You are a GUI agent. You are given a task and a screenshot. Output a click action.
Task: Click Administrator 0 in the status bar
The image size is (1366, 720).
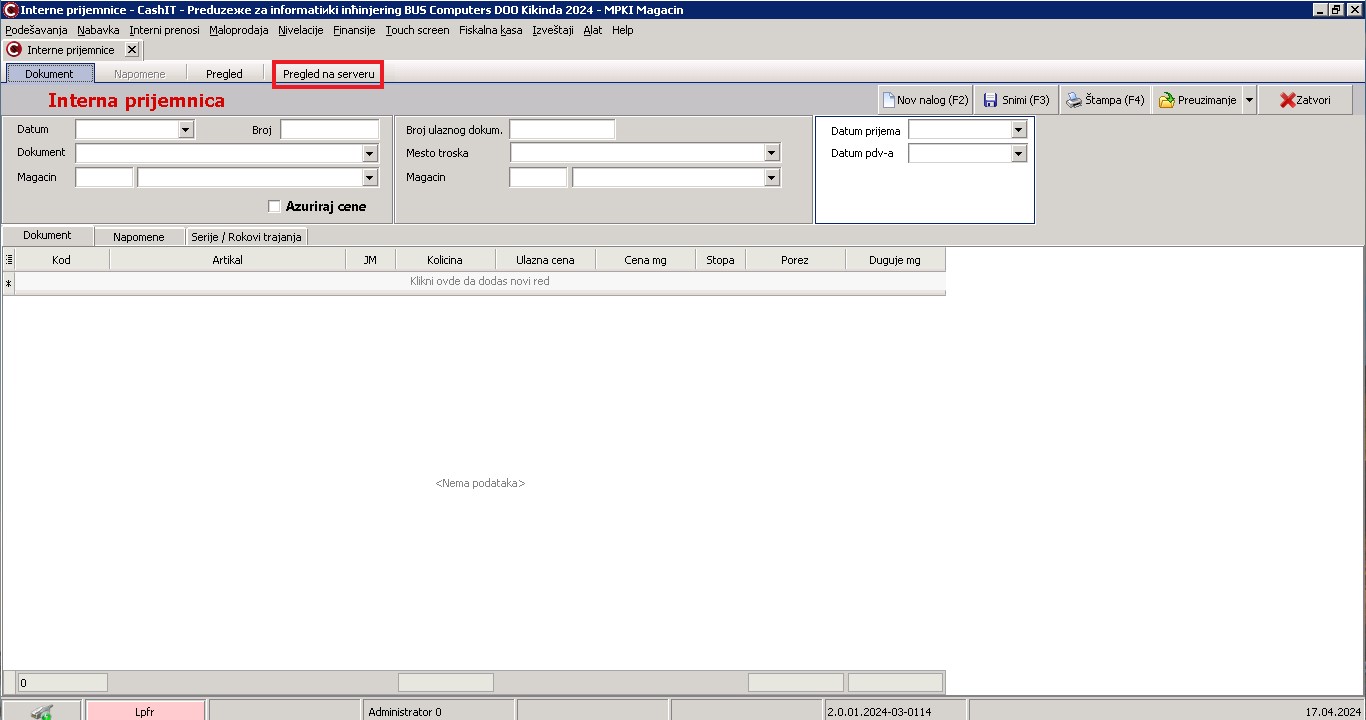pyautogui.click(x=405, y=712)
